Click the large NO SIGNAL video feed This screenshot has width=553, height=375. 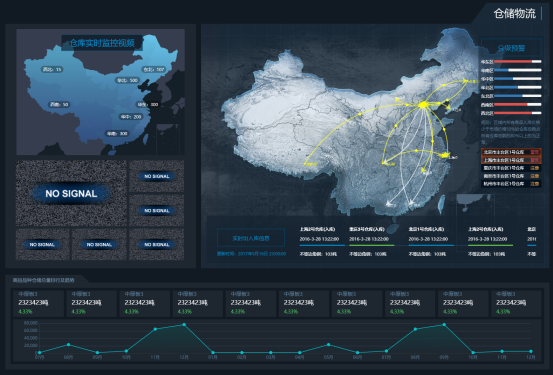click(x=71, y=193)
